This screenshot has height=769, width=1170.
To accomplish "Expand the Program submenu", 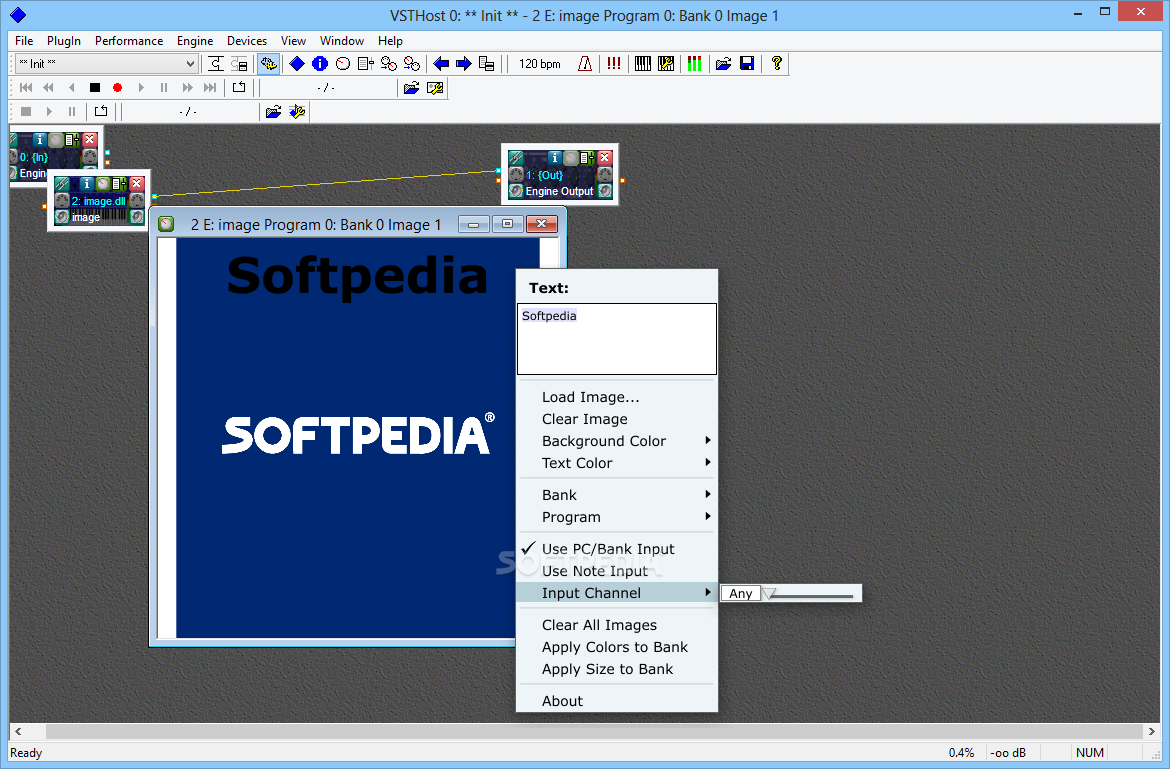I will click(616, 518).
